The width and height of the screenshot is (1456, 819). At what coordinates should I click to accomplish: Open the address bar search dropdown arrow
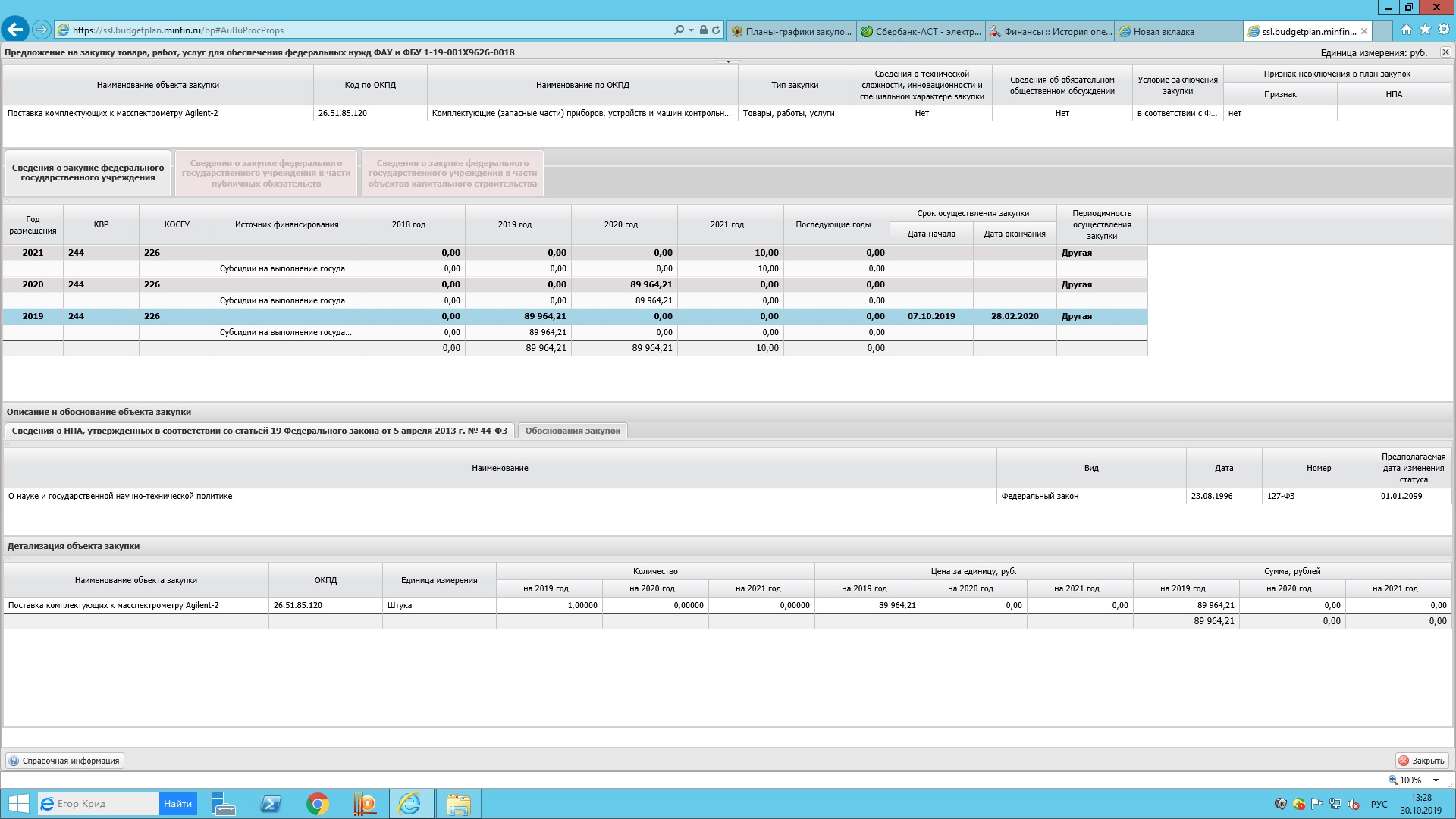coord(691,30)
